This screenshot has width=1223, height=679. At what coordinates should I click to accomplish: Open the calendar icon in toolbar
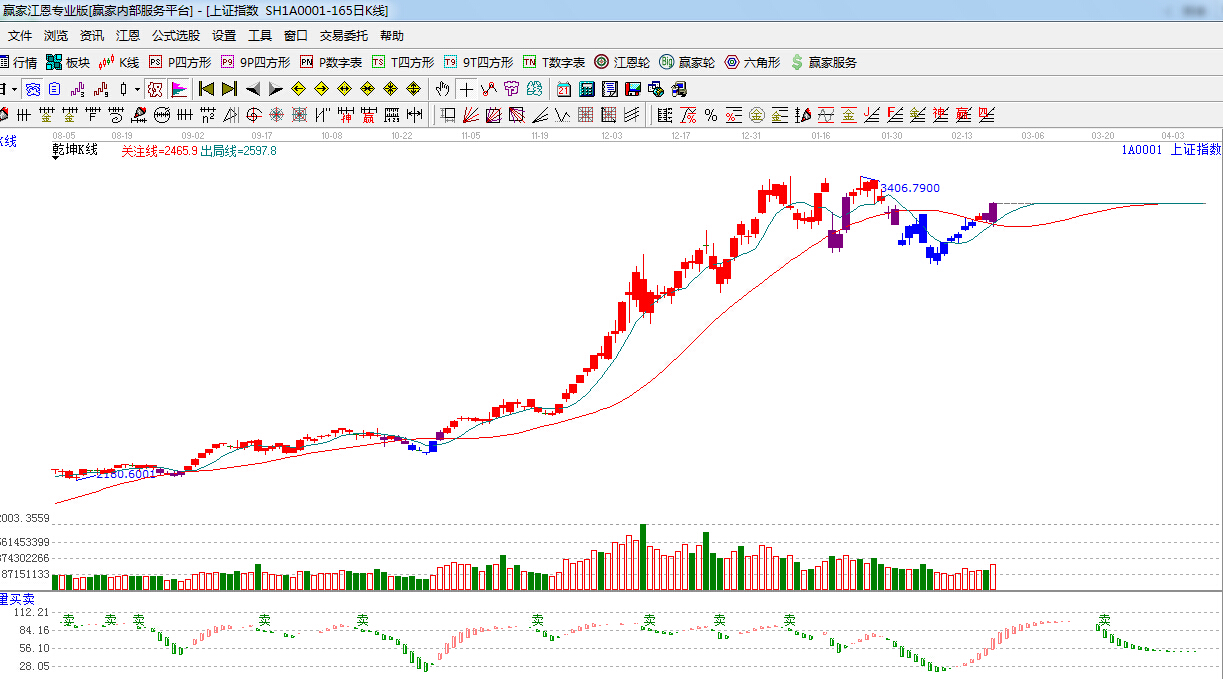tap(564, 89)
